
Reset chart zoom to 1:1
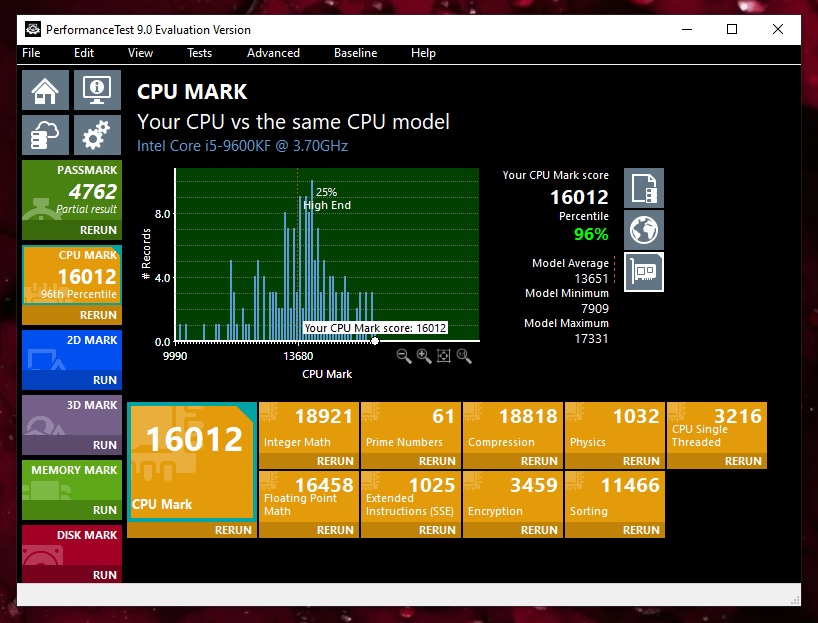pos(464,356)
